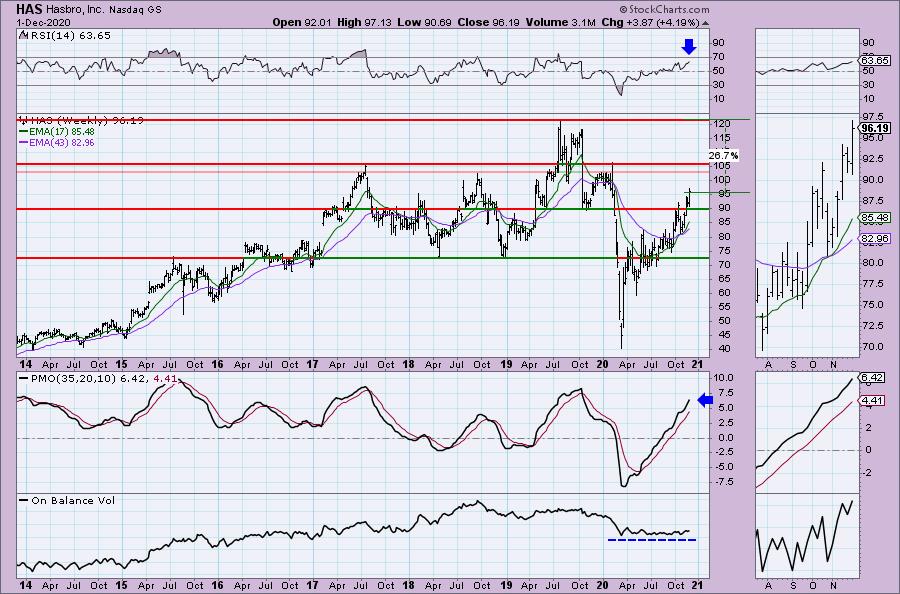Click the 6.42 PMO tag in zoom panel
The image size is (900, 594).
coord(872,378)
